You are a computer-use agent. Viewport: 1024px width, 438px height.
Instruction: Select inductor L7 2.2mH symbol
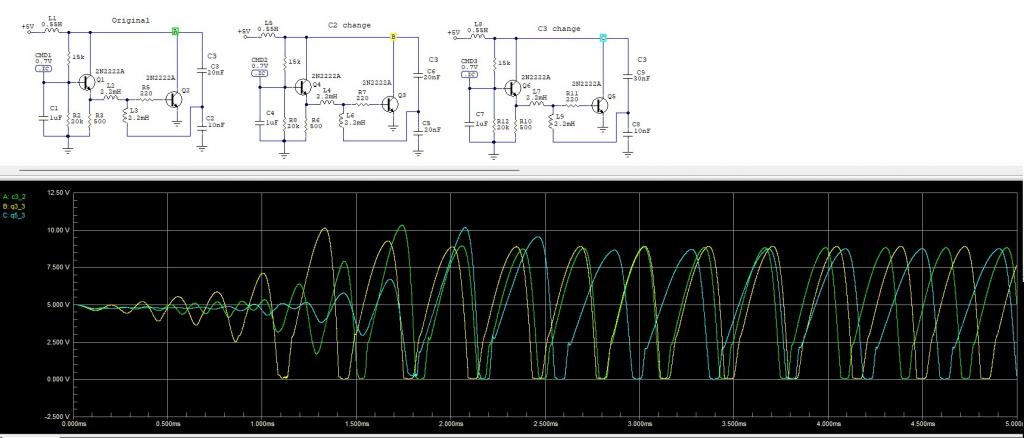click(x=537, y=105)
